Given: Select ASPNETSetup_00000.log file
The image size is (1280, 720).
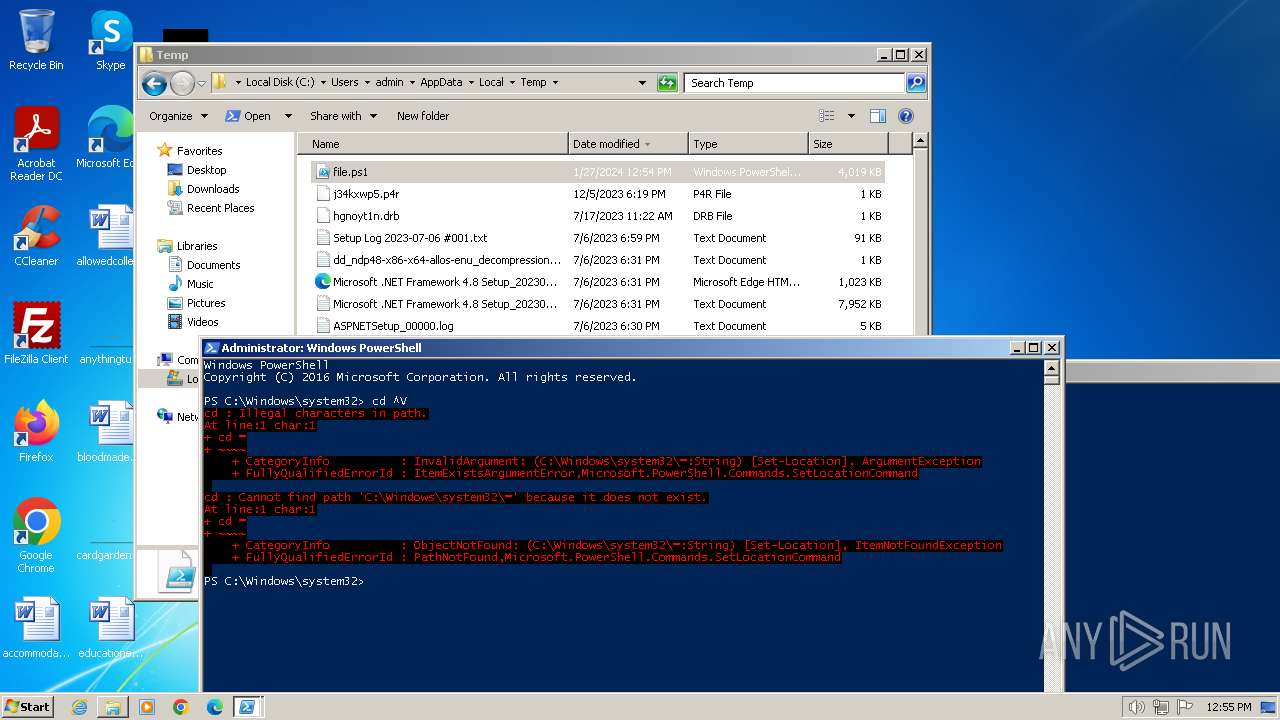Looking at the screenshot, I should click(598, 326).
